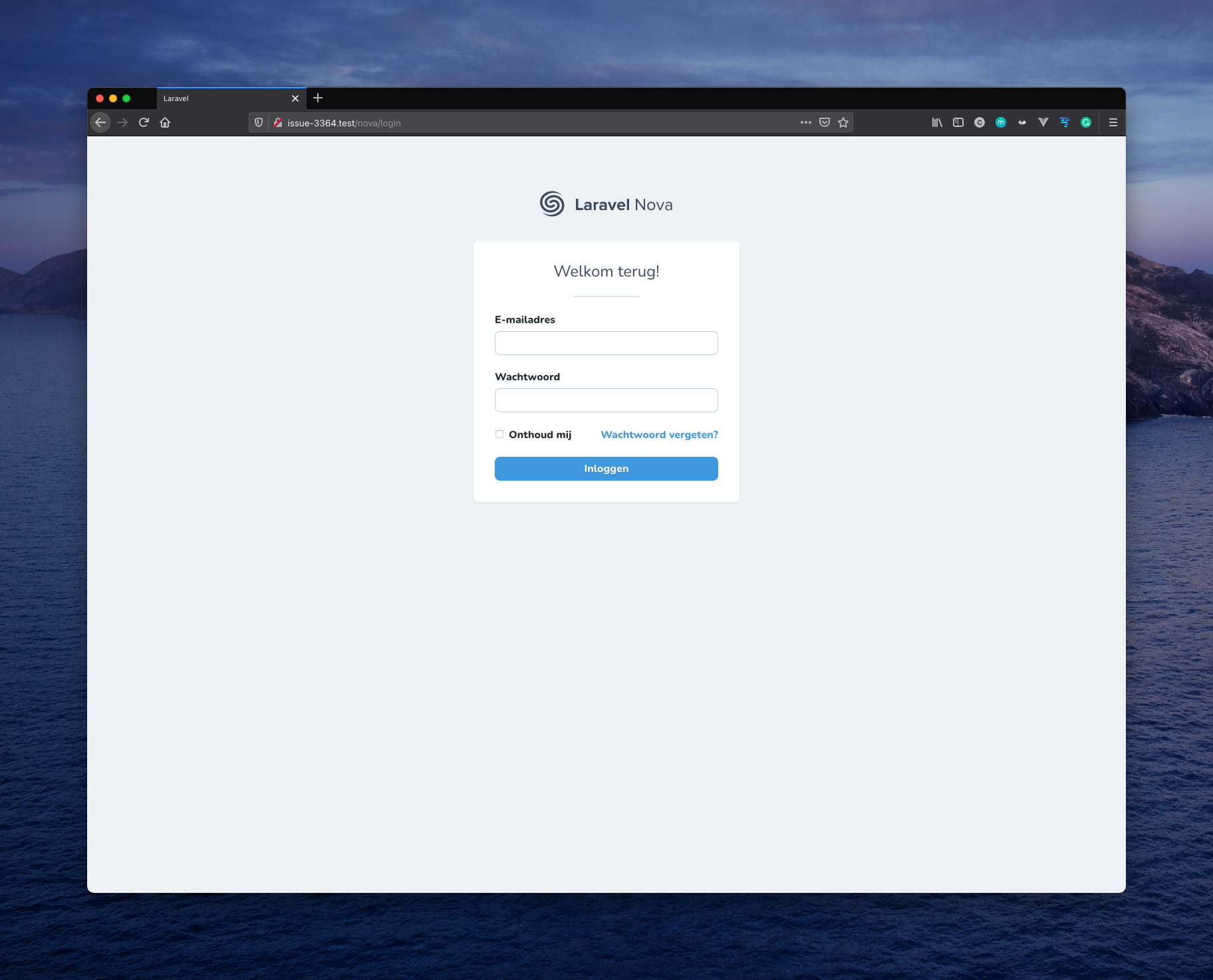Select the 'Laravel' browser tab
Screen dimensions: 1213x980
(219, 98)
